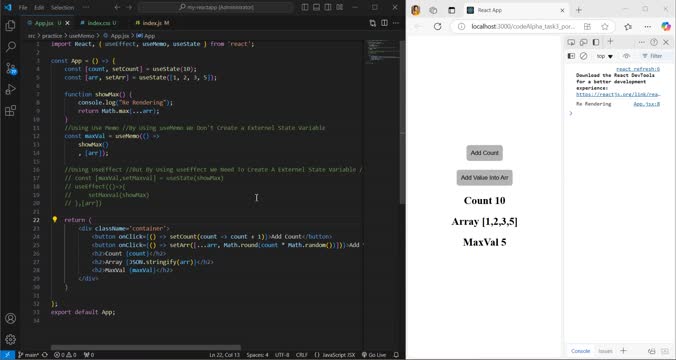Image resolution: width=676 pixels, height=360 pixels.
Task: Click the Ln 22, Col 13 status item
Action: point(224,355)
